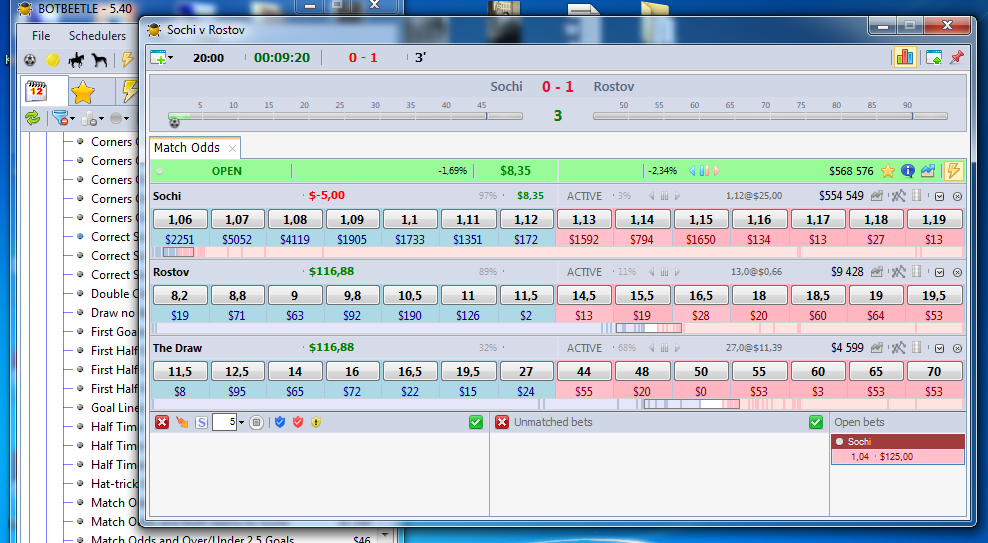988x543 pixels.
Task: Close the Sochi selection row
Action: pos(957,197)
